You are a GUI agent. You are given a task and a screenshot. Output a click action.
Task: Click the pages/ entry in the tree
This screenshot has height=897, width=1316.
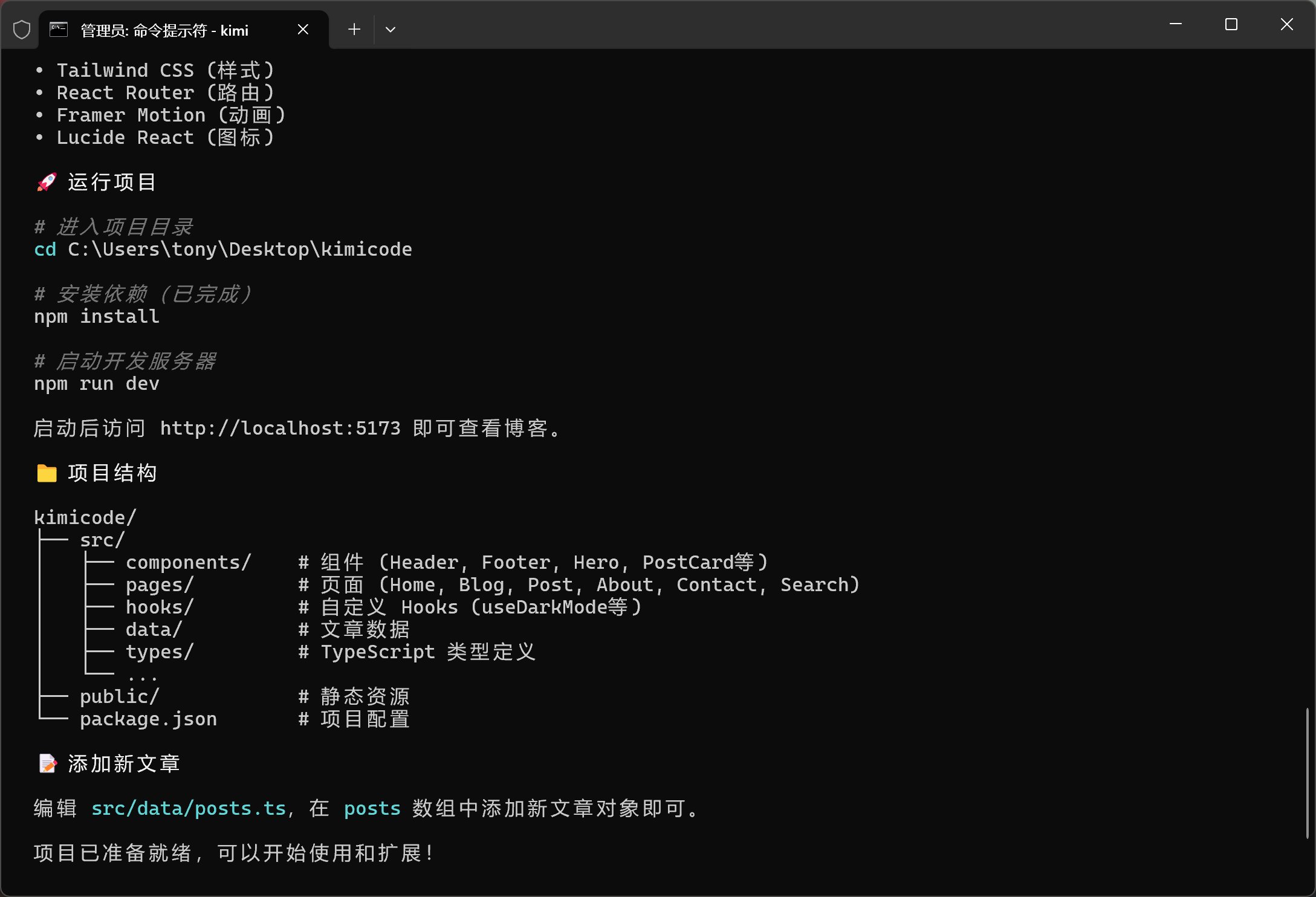tap(160, 585)
